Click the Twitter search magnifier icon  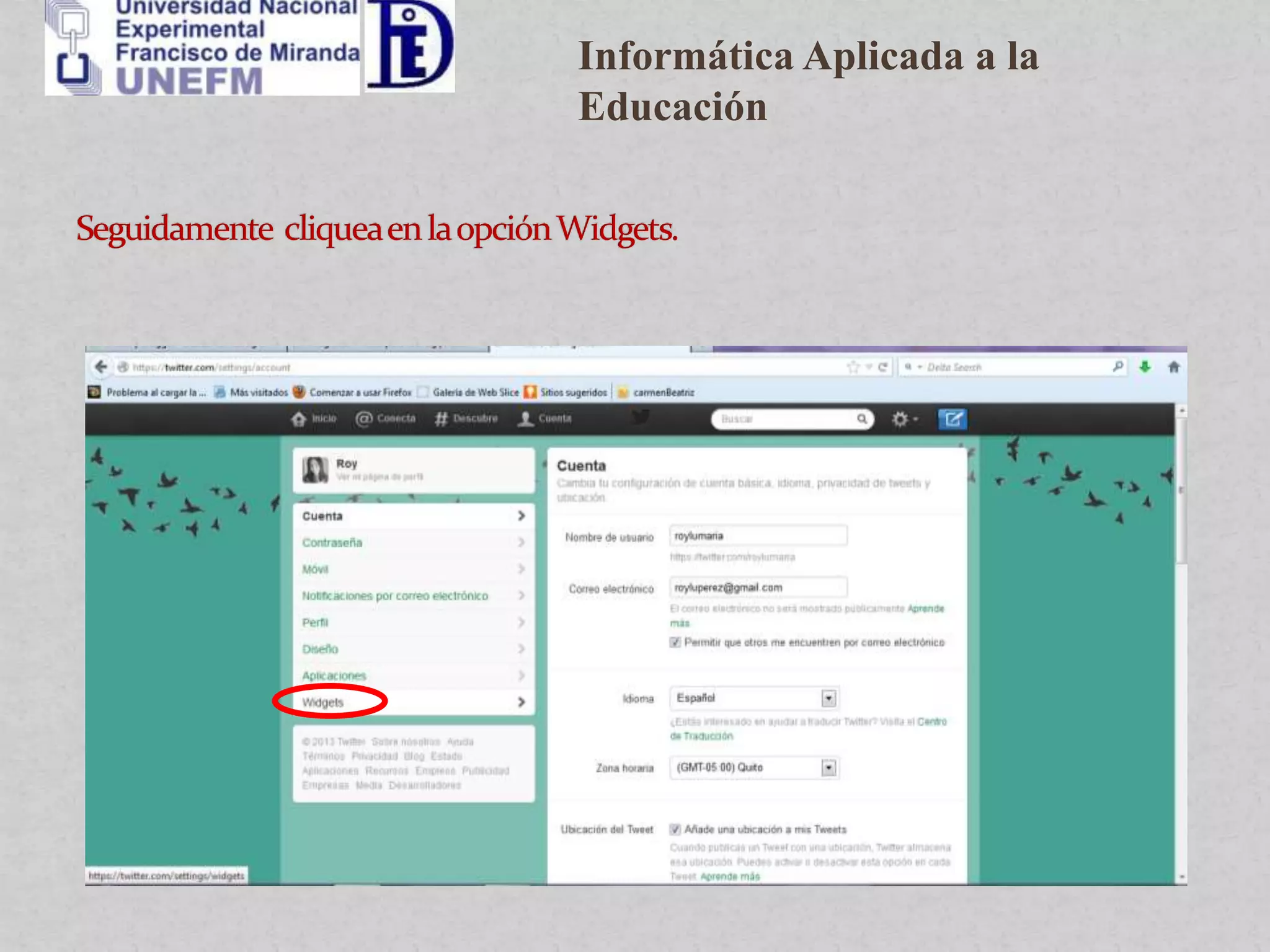tap(862, 419)
